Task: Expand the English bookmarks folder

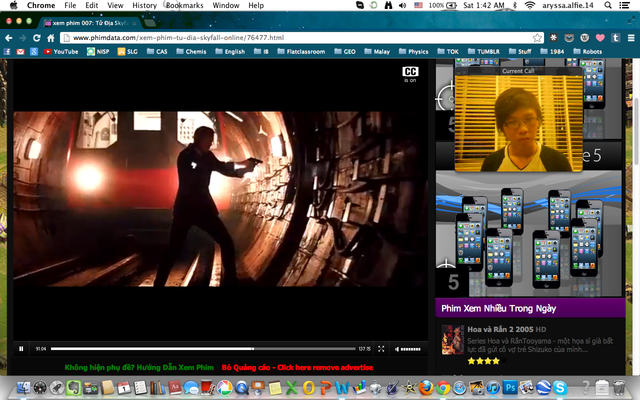Action: (230, 51)
